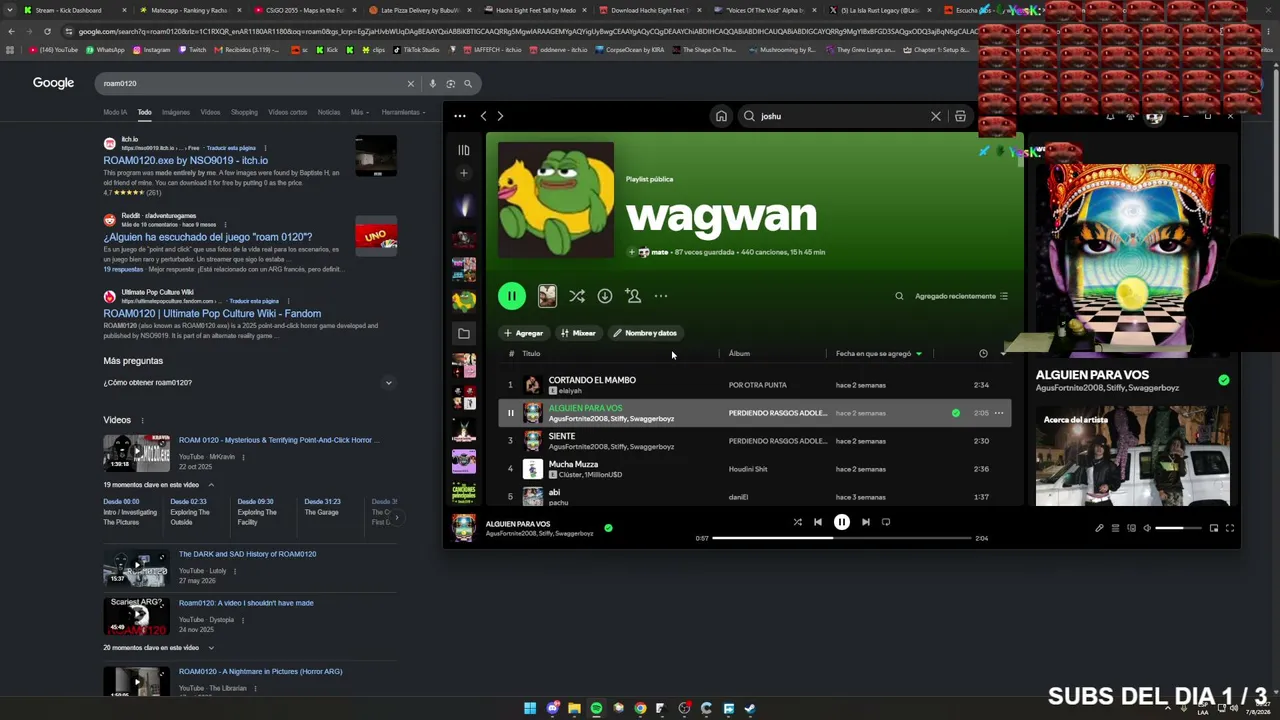Show more key moments arrow
The image size is (1280, 720).
397,517
